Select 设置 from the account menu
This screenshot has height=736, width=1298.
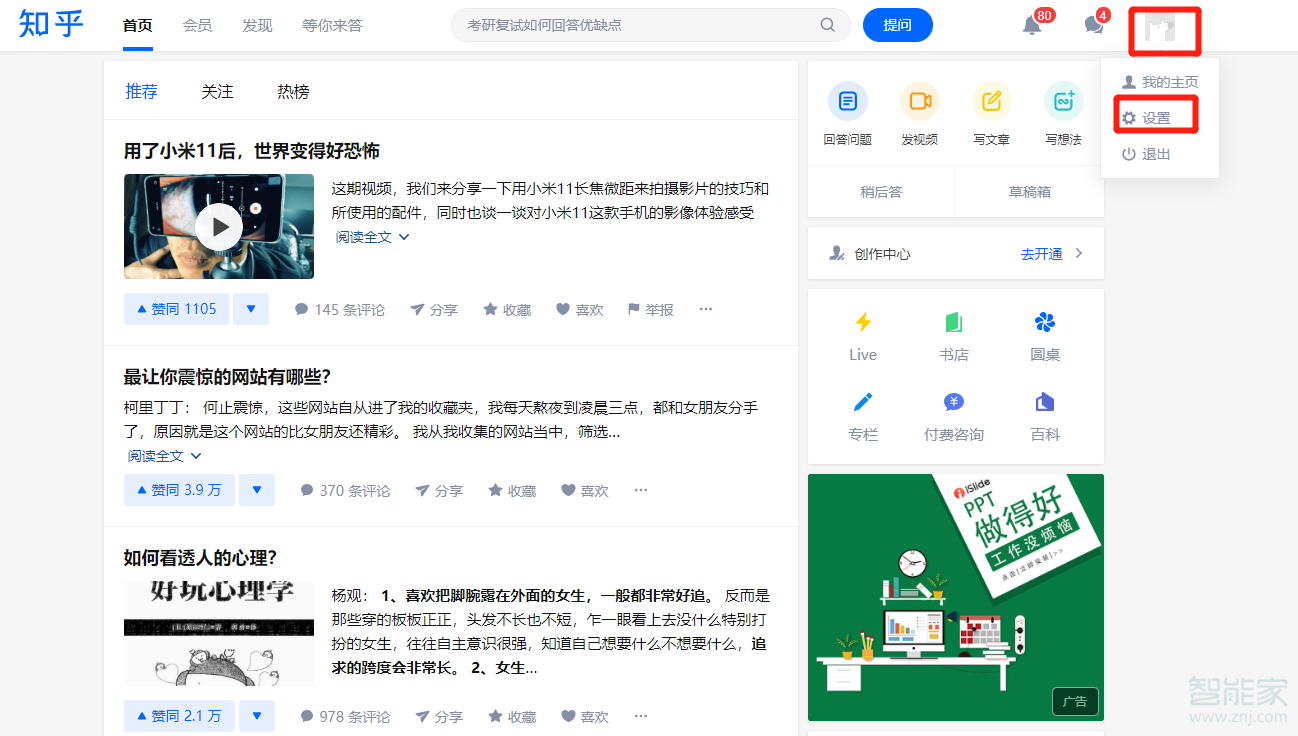[x=1155, y=116]
